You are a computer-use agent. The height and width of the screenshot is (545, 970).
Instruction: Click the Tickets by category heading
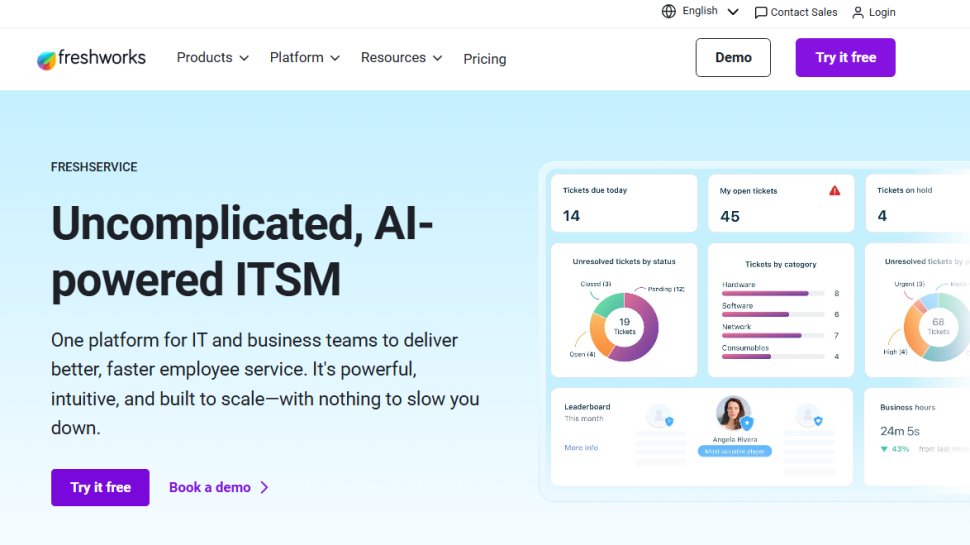781,264
